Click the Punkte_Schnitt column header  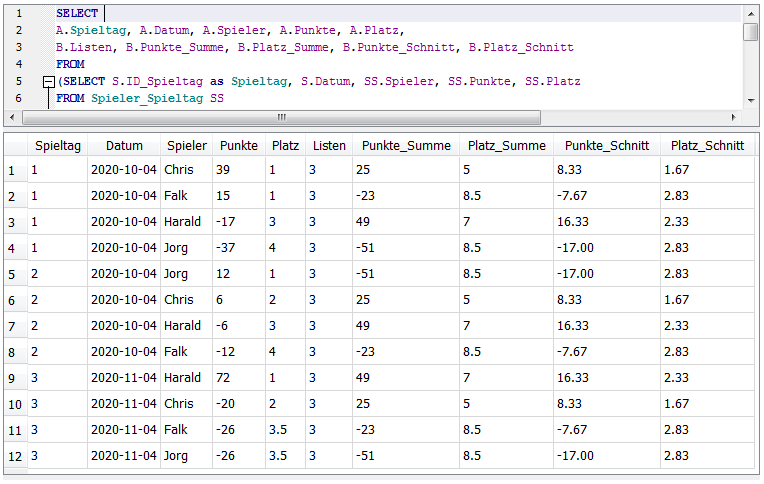(x=607, y=145)
